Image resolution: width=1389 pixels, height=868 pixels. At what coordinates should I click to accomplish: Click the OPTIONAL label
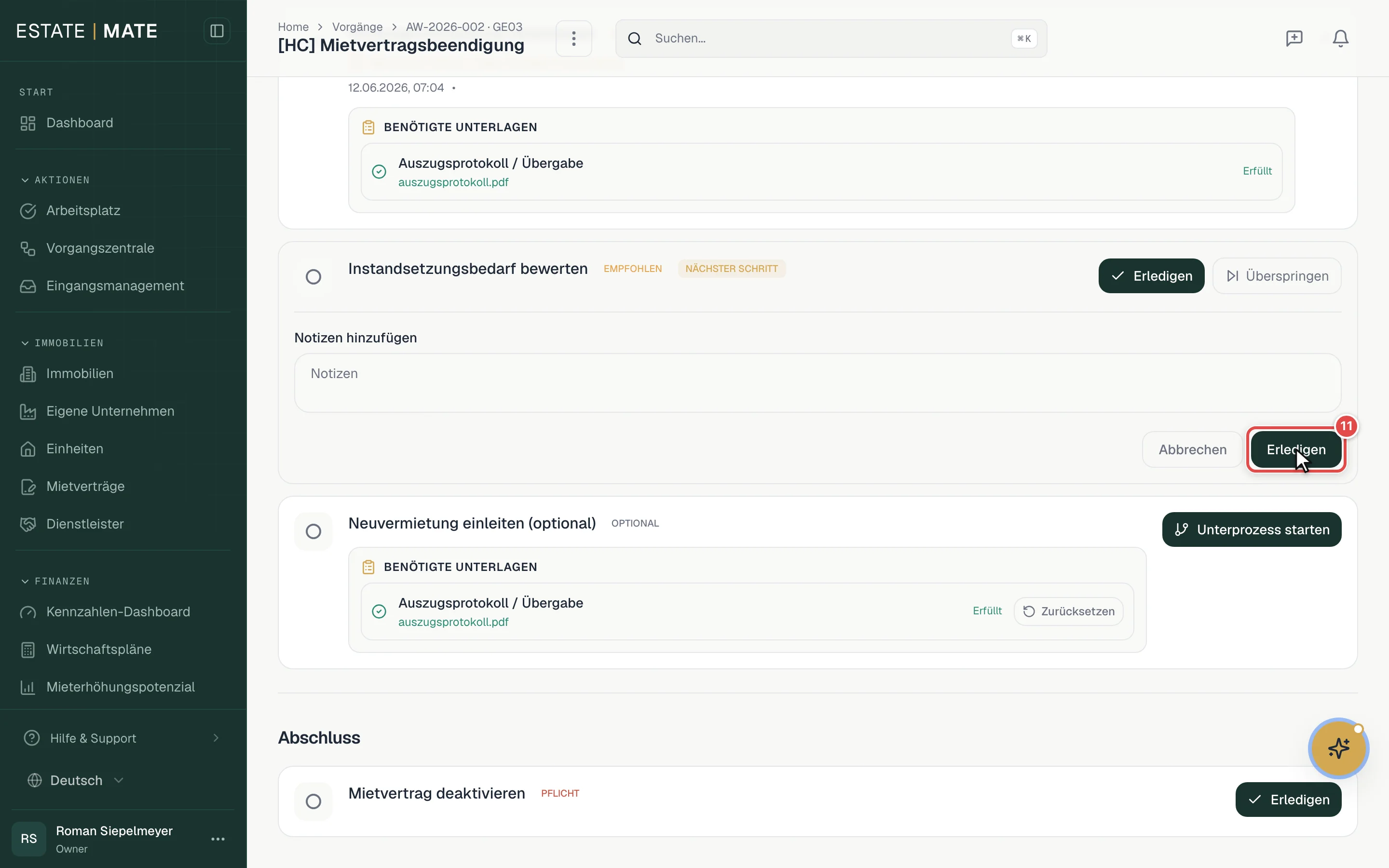[635, 524]
